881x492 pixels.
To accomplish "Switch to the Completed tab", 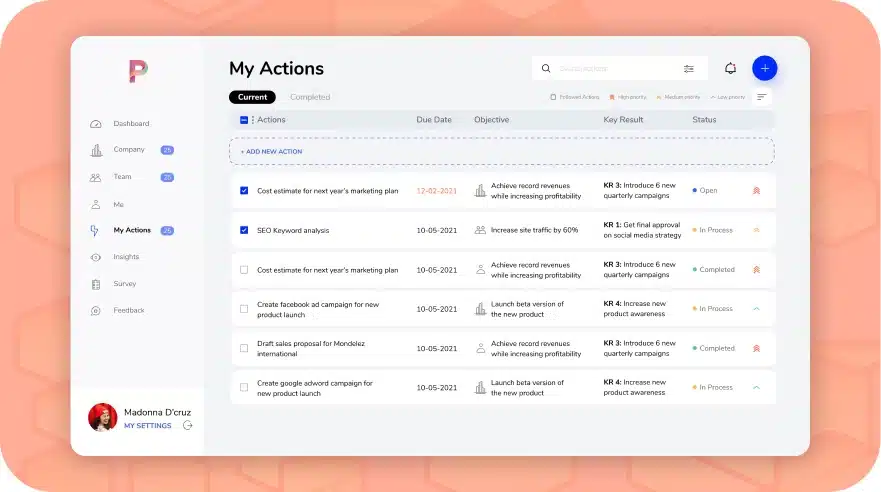I will pyautogui.click(x=310, y=97).
